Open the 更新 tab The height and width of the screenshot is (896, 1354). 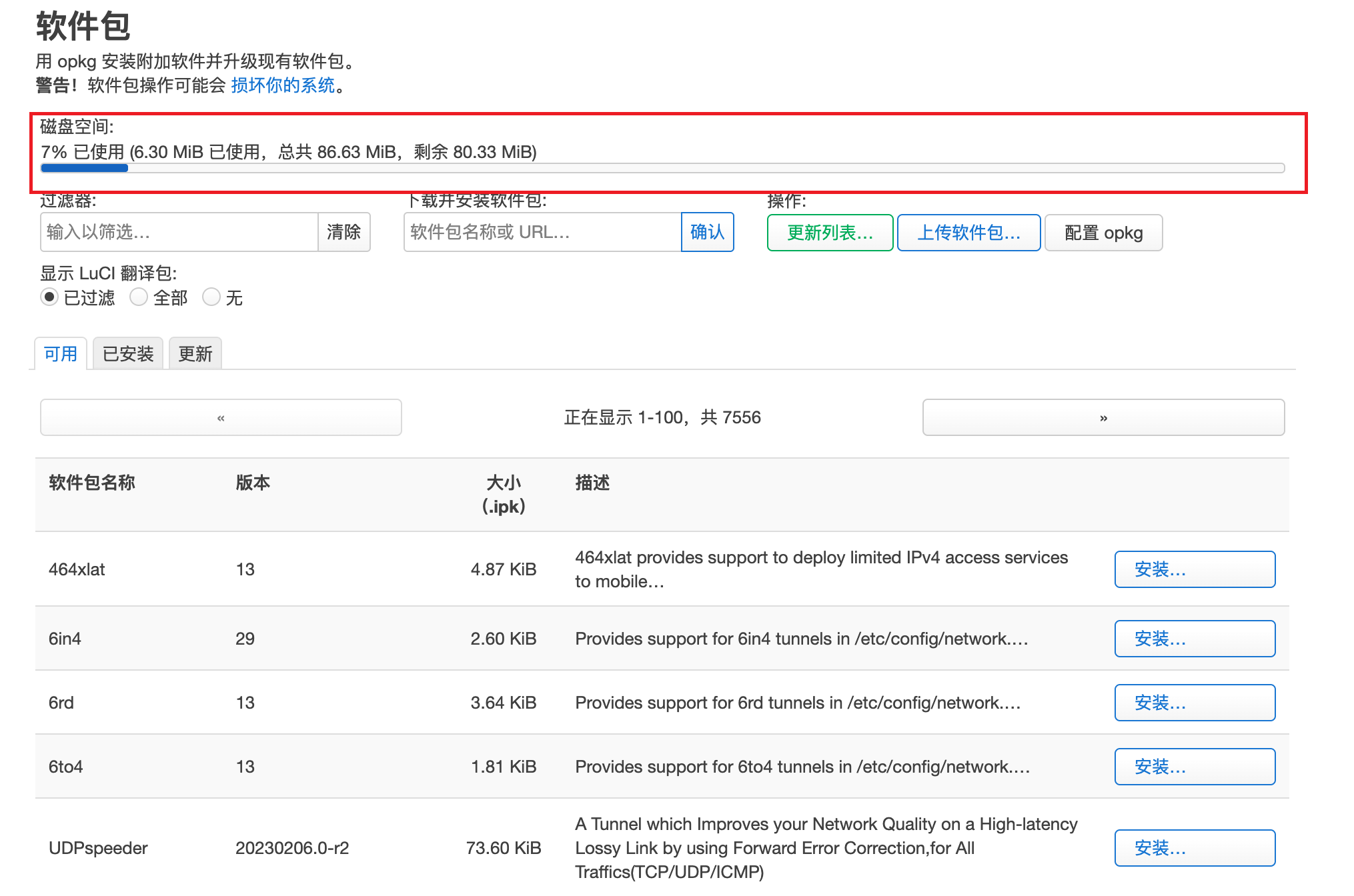(x=195, y=353)
